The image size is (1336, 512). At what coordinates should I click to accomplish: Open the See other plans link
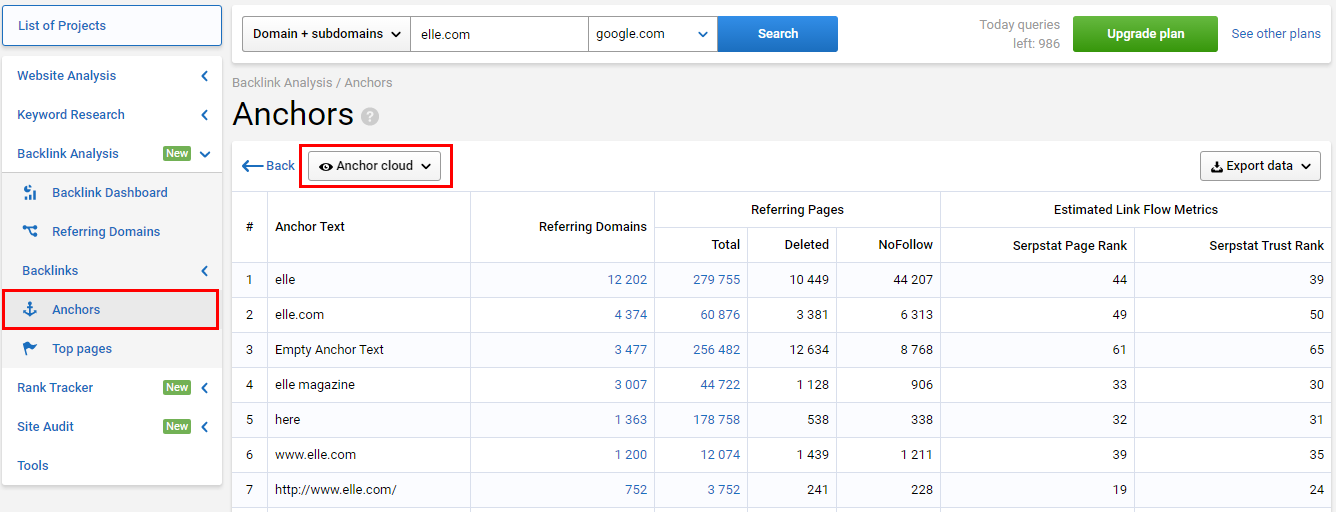(1276, 34)
